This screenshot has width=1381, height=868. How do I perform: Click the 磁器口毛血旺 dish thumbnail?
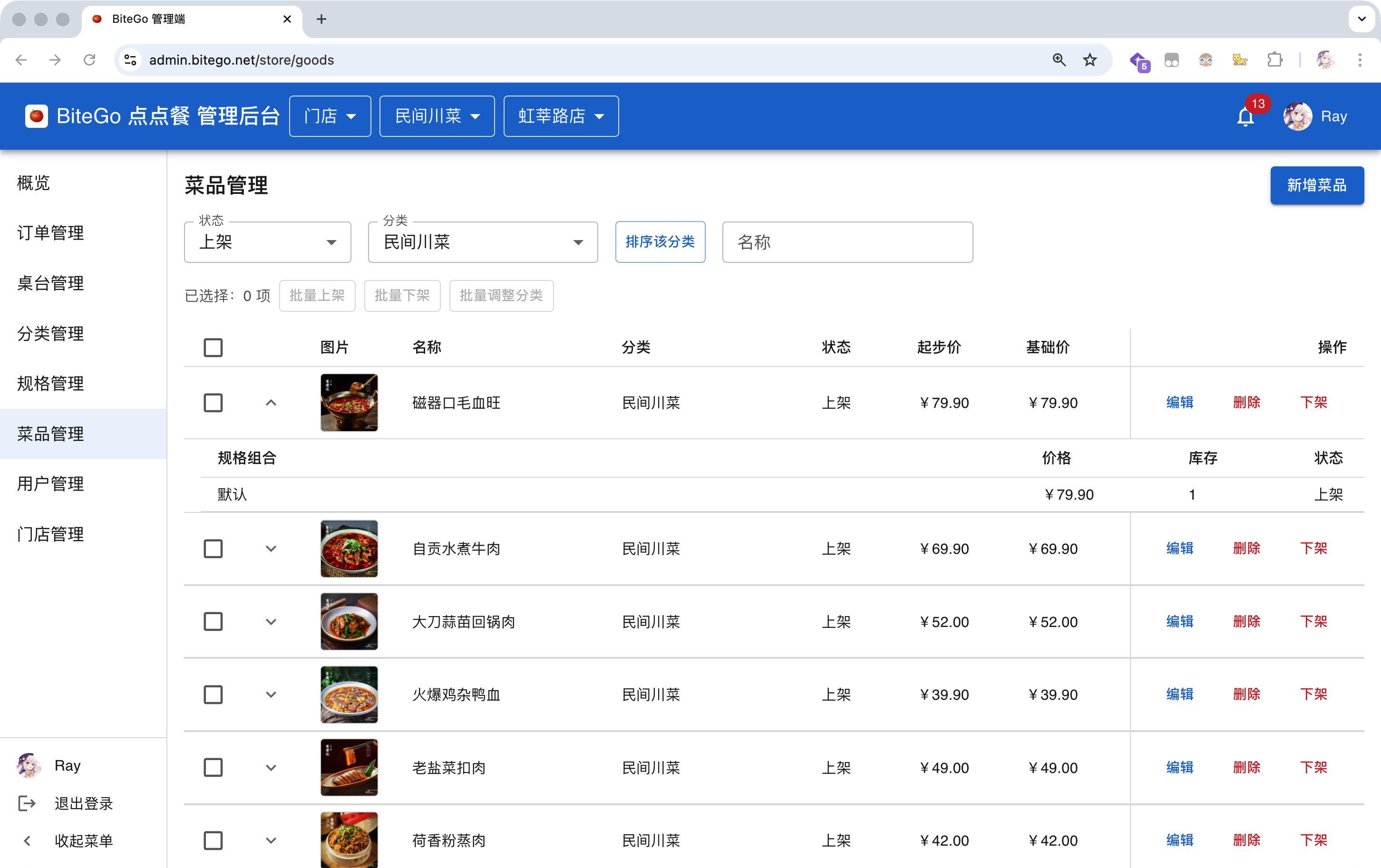click(349, 403)
